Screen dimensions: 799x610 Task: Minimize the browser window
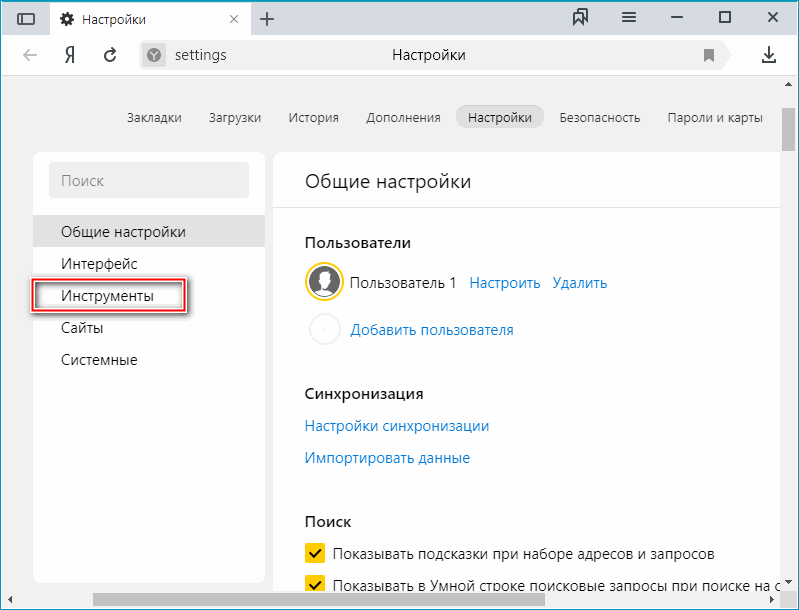tap(677, 18)
